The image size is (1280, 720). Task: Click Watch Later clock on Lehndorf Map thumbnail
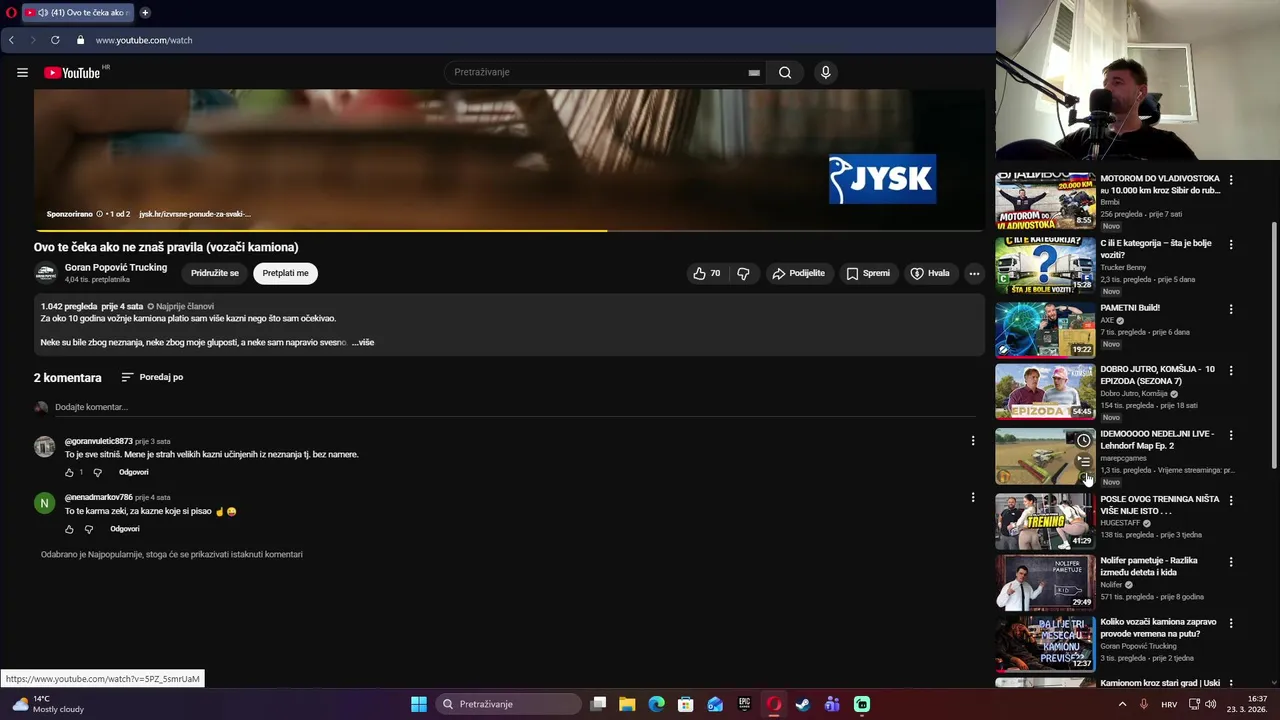pos(1084,440)
